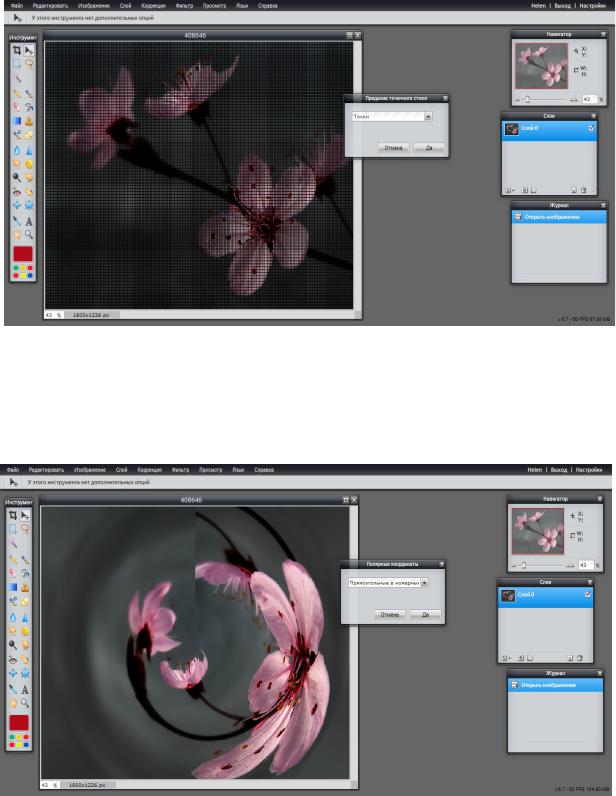The height and width of the screenshot is (796, 616).
Task: Open the Точки dropdown in the halftone dialog
Action: pos(428,116)
